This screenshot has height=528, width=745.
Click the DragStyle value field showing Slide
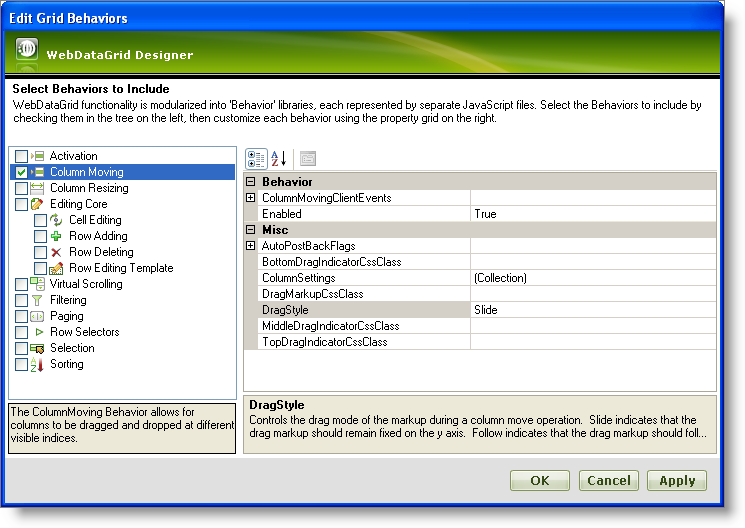pyautogui.click(x=592, y=310)
